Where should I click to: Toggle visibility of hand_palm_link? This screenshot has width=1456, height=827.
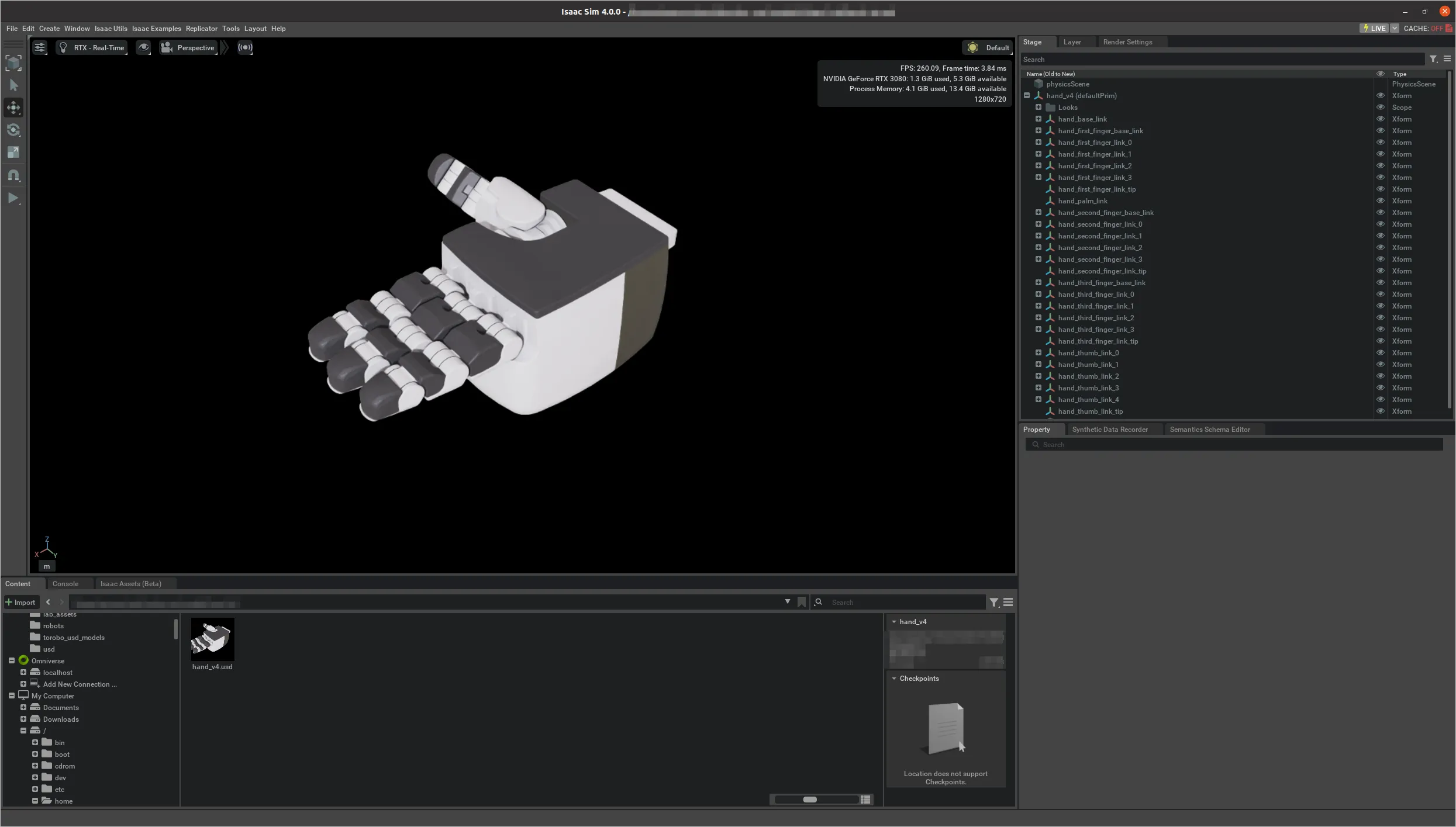click(1381, 201)
